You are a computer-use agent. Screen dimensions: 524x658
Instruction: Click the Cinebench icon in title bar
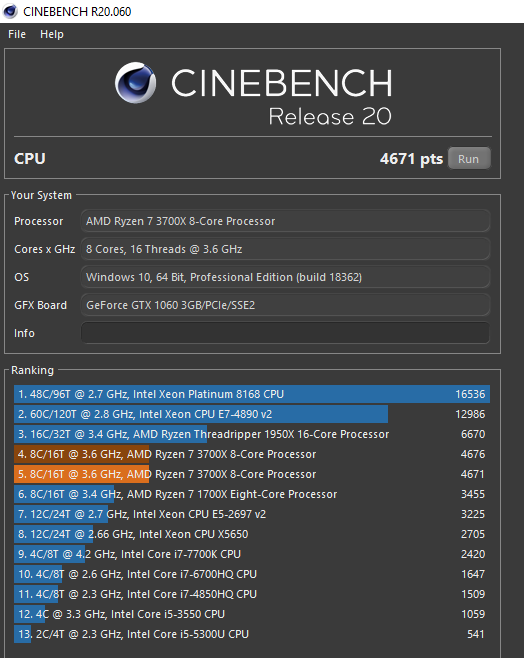(x=10, y=11)
